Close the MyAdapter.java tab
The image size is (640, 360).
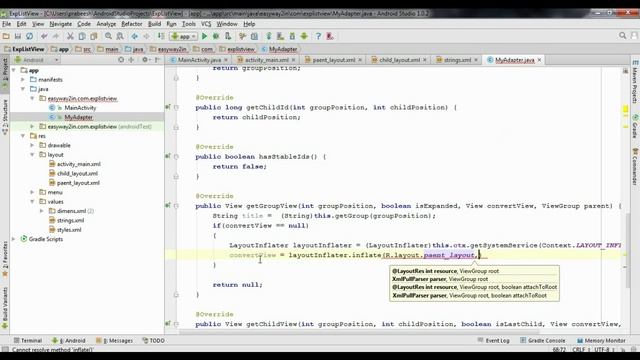click(539, 60)
